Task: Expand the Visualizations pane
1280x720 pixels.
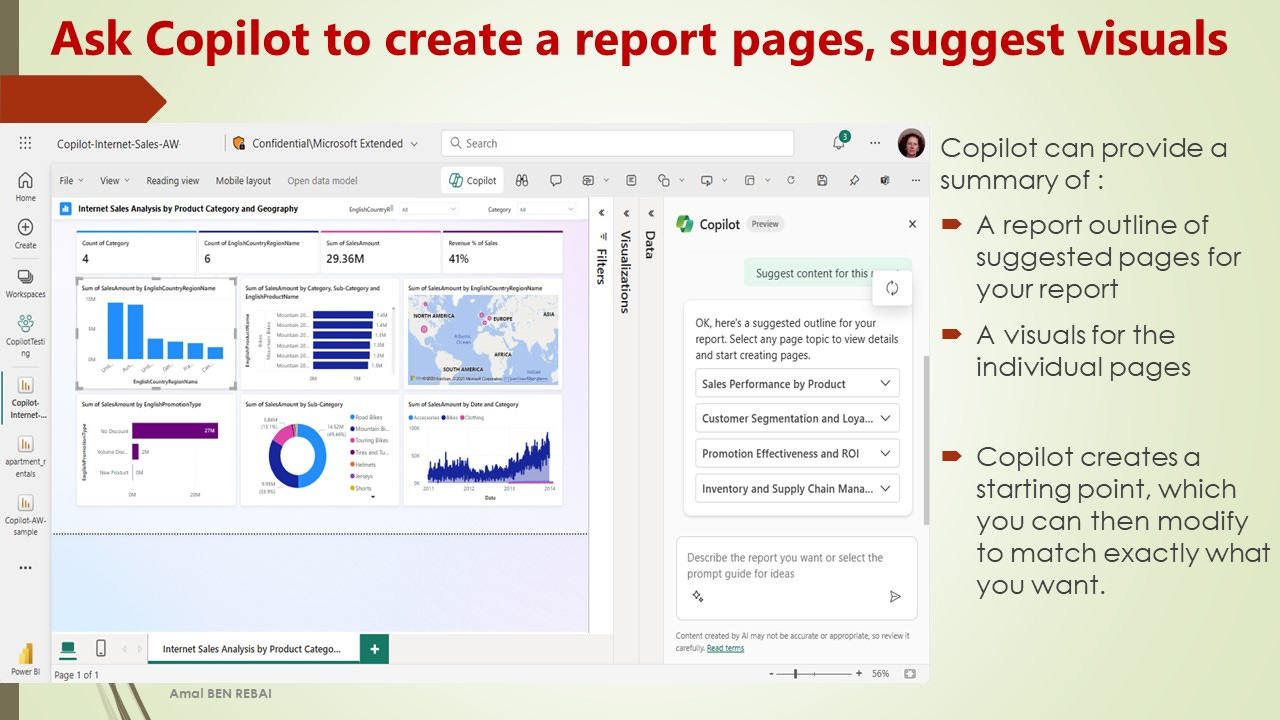Action: click(x=626, y=213)
